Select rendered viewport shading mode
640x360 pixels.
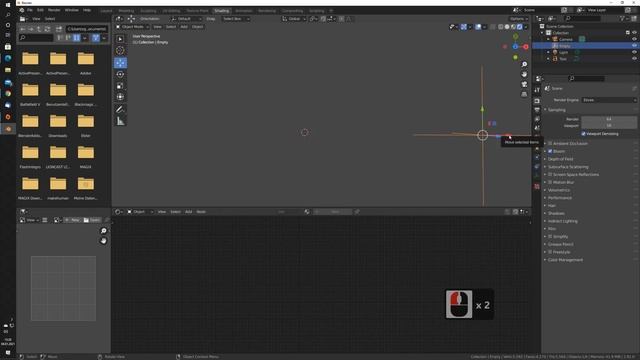coord(520,27)
